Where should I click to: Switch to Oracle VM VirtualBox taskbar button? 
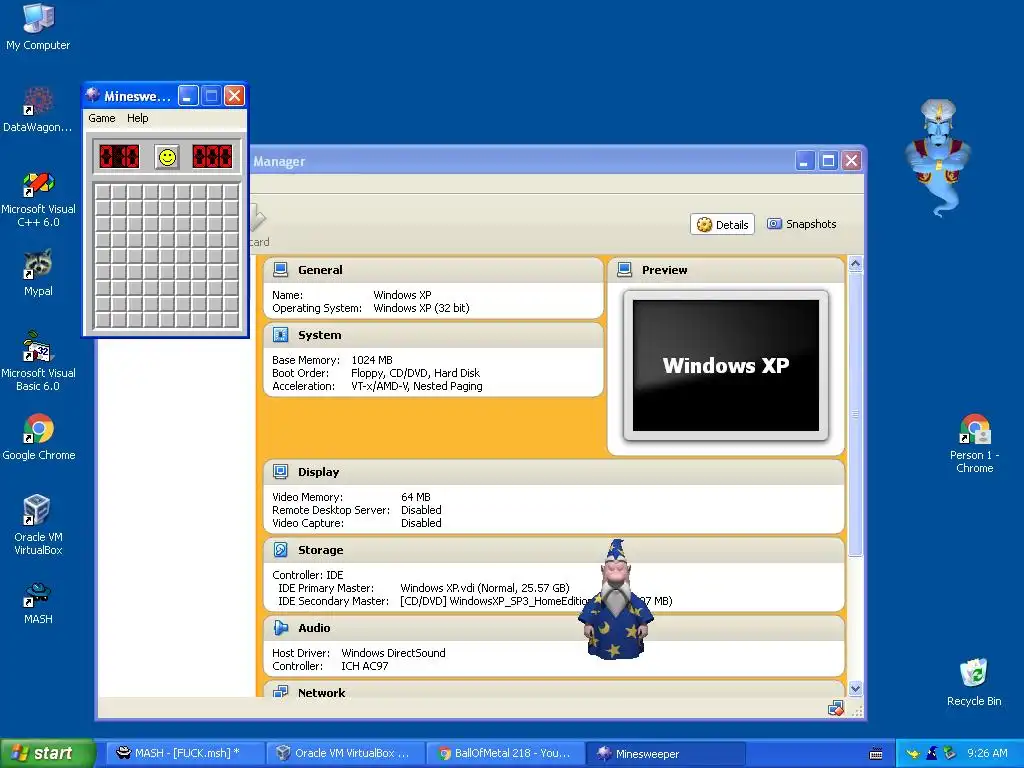tap(345, 754)
